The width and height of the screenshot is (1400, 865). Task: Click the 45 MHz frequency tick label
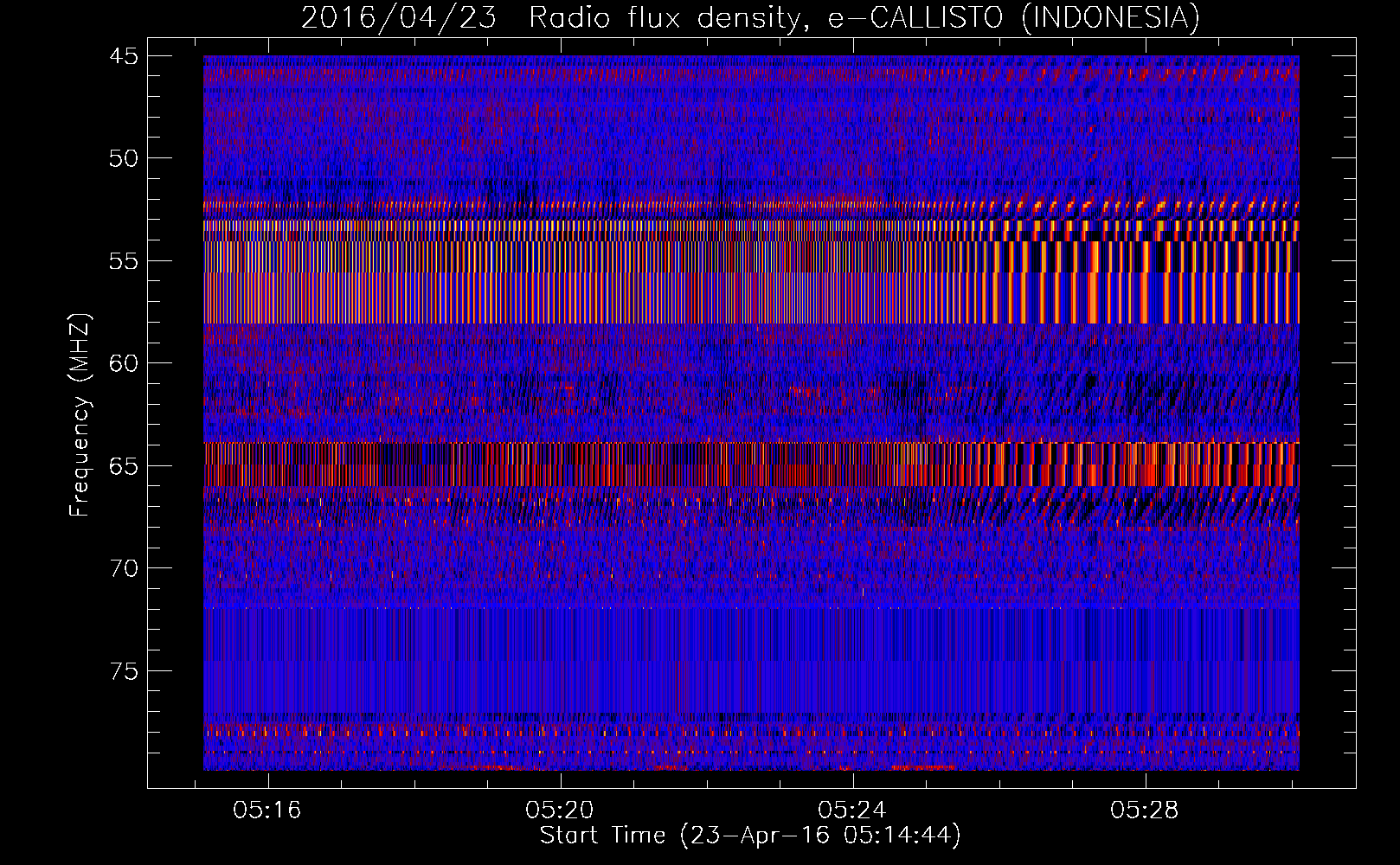[x=124, y=56]
